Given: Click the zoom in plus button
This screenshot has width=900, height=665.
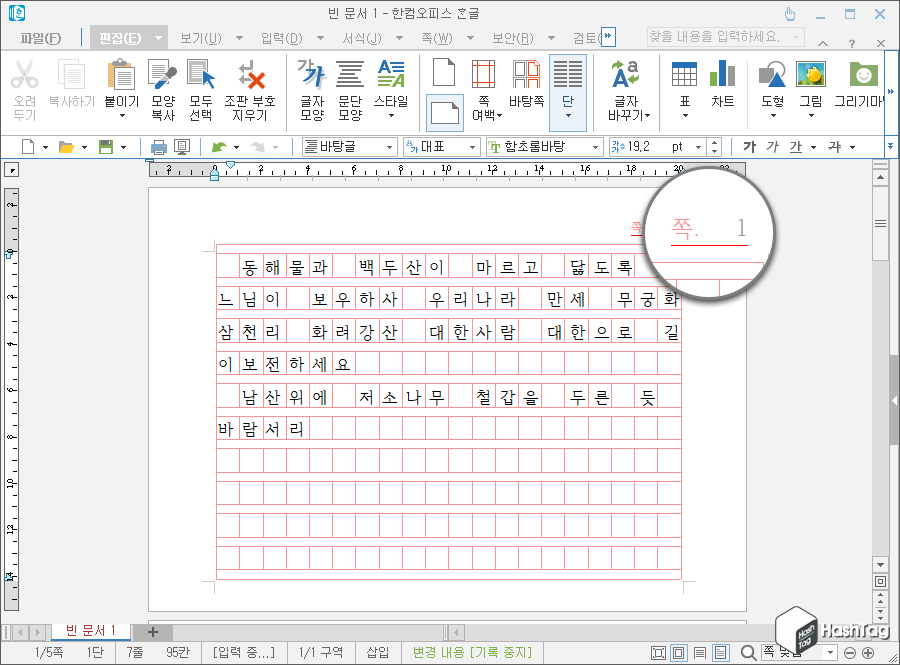Looking at the screenshot, I should [868, 652].
